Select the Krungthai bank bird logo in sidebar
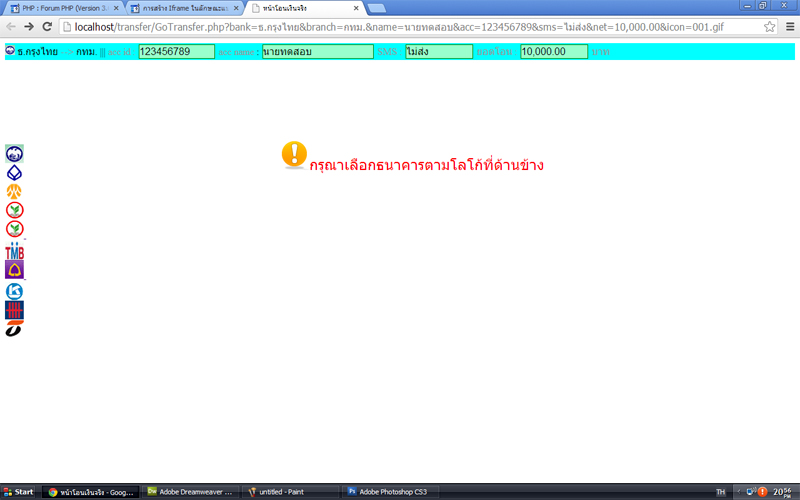The width and height of the screenshot is (800, 500). (14, 154)
